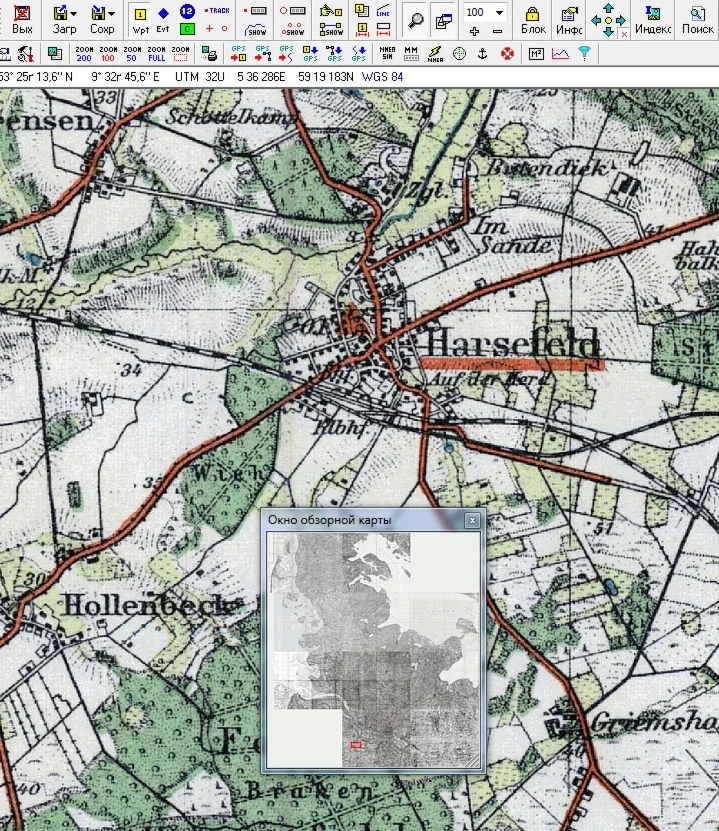Click the points oSHOW icon
The height and width of the screenshot is (831, 719).
292,30
